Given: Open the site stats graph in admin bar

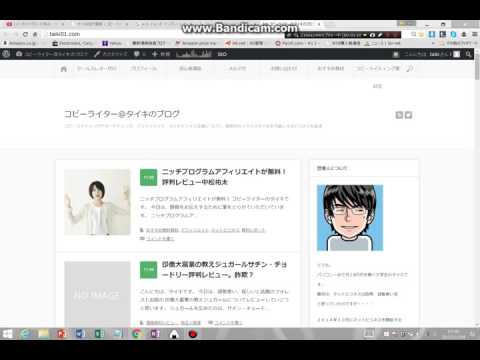Looking at the screenshot, I should pyautogui.click(x=194, y=54).
